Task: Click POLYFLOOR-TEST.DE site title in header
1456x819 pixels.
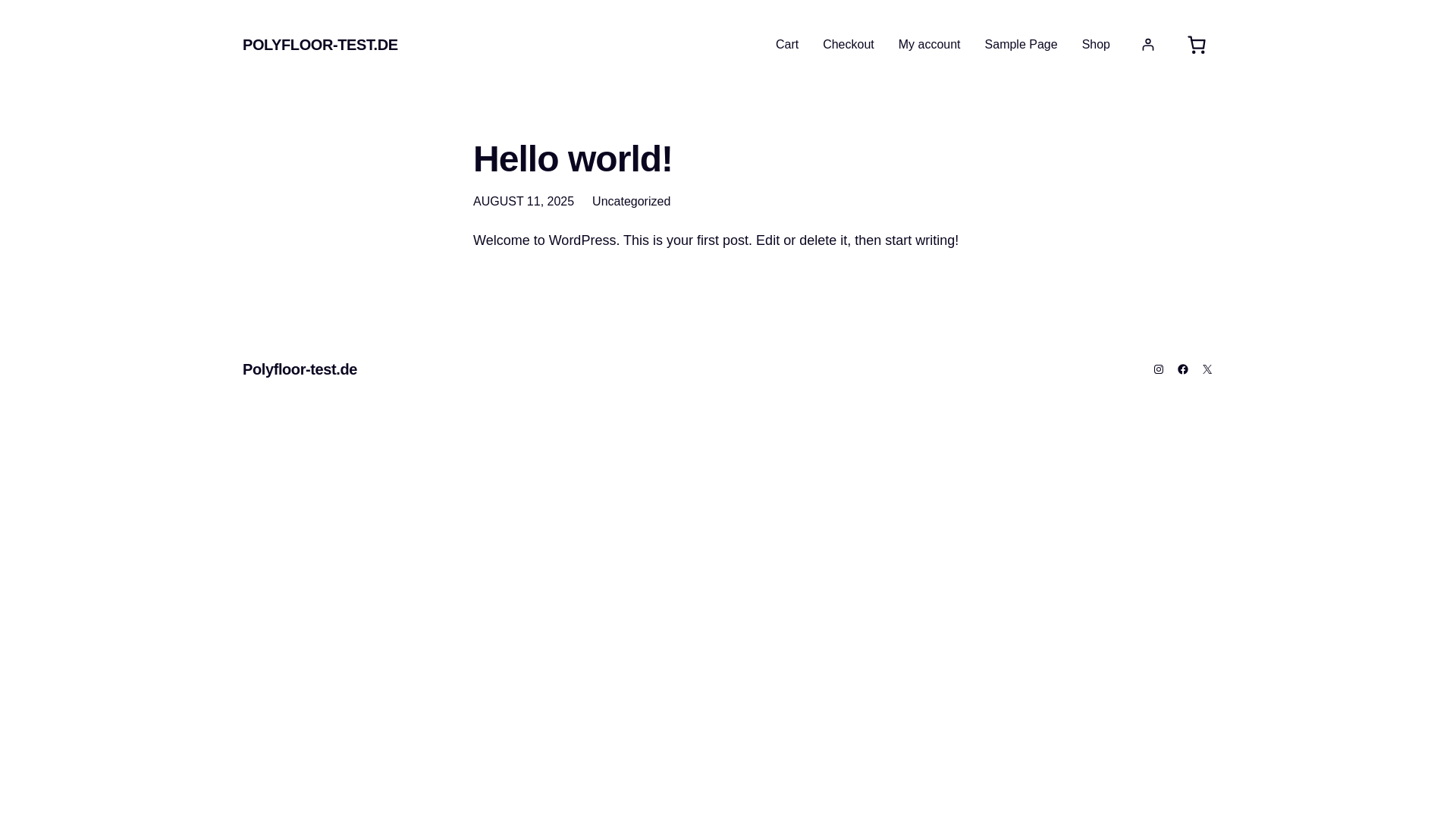Action: 320,45
